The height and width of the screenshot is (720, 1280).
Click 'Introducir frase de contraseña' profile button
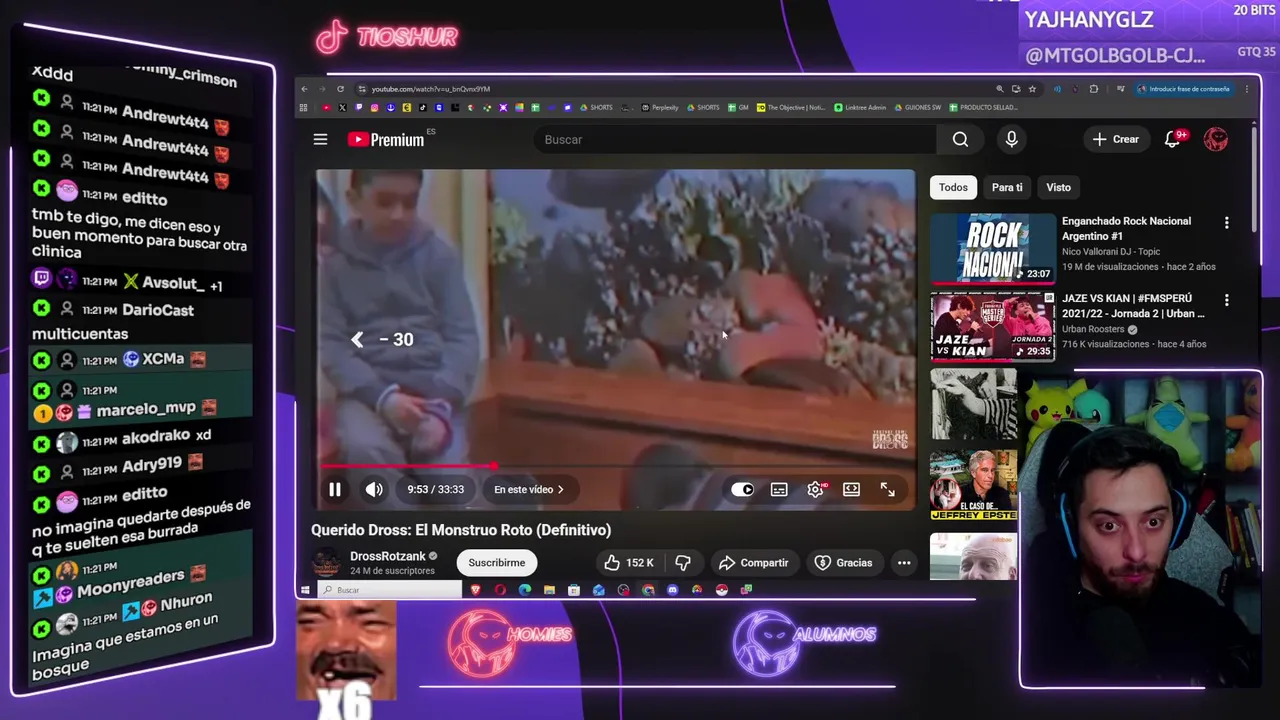click(1185, 89)
